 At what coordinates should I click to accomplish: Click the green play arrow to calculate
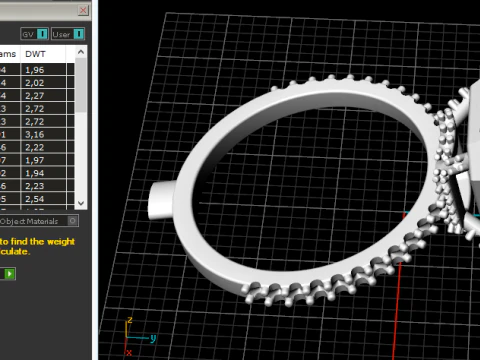9,274
